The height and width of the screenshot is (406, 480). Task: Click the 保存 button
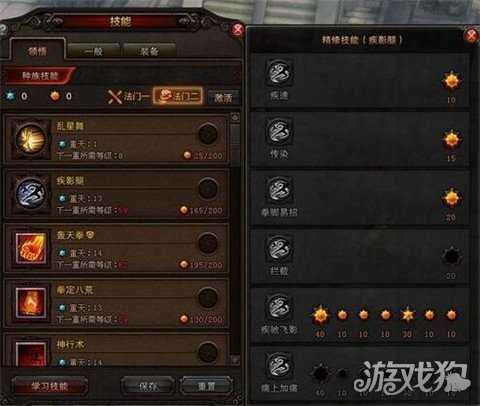(x=148, y=386)
